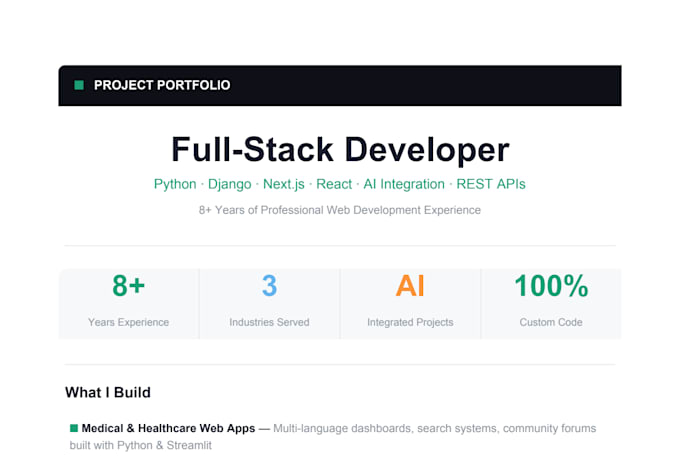Click the orange AI stat value
The height and width of the screenshot is (459, 680).
click(x=410, y=285)
